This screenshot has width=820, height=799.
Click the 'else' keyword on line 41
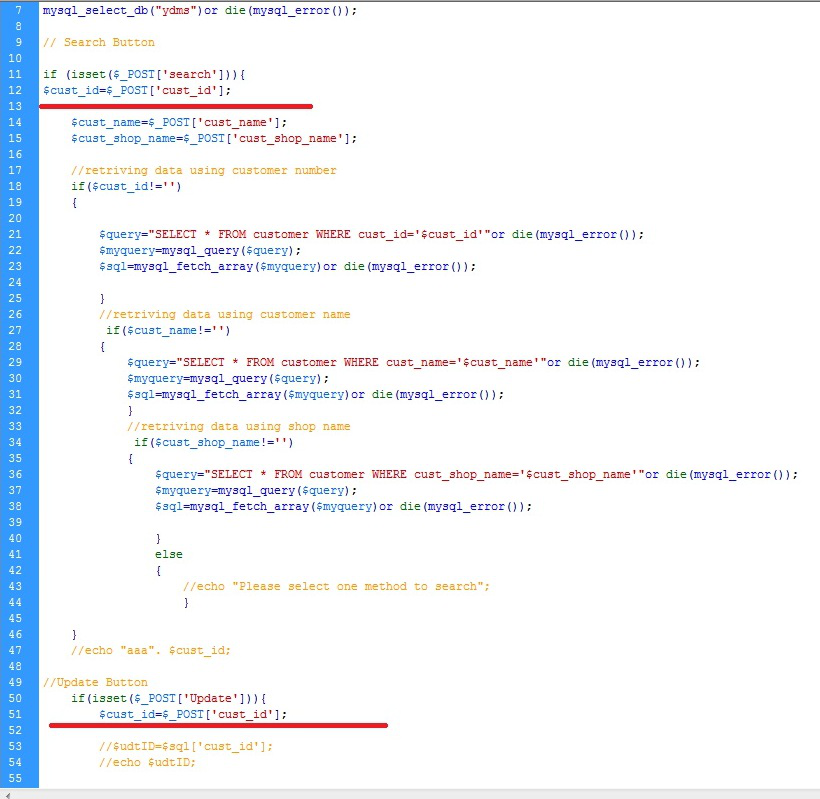point(168,554)
